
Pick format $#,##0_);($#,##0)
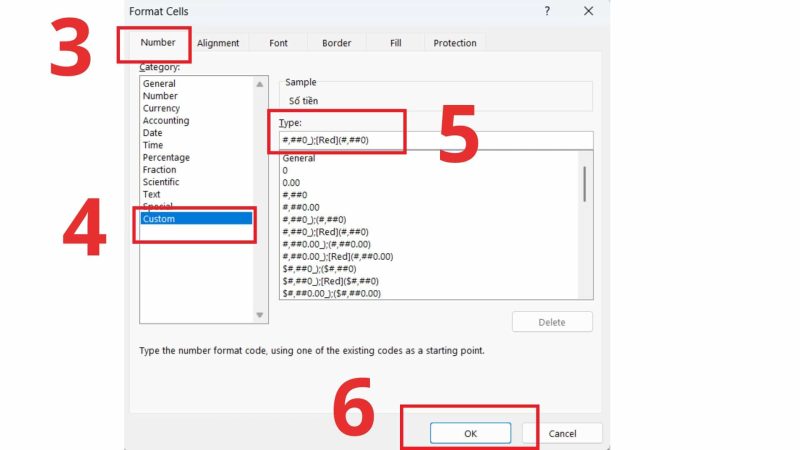click(319, 268)
